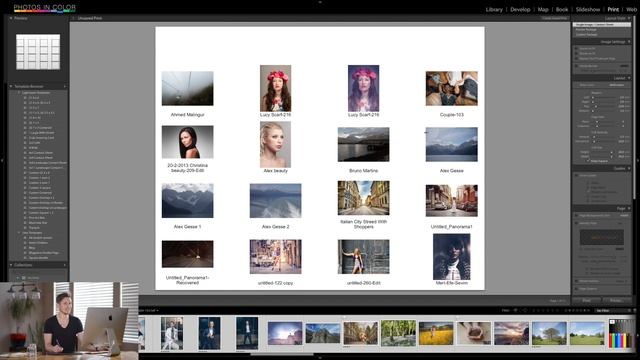Collapse the Lightroom Templates folder
640x360 pixels.
point(19,92)
